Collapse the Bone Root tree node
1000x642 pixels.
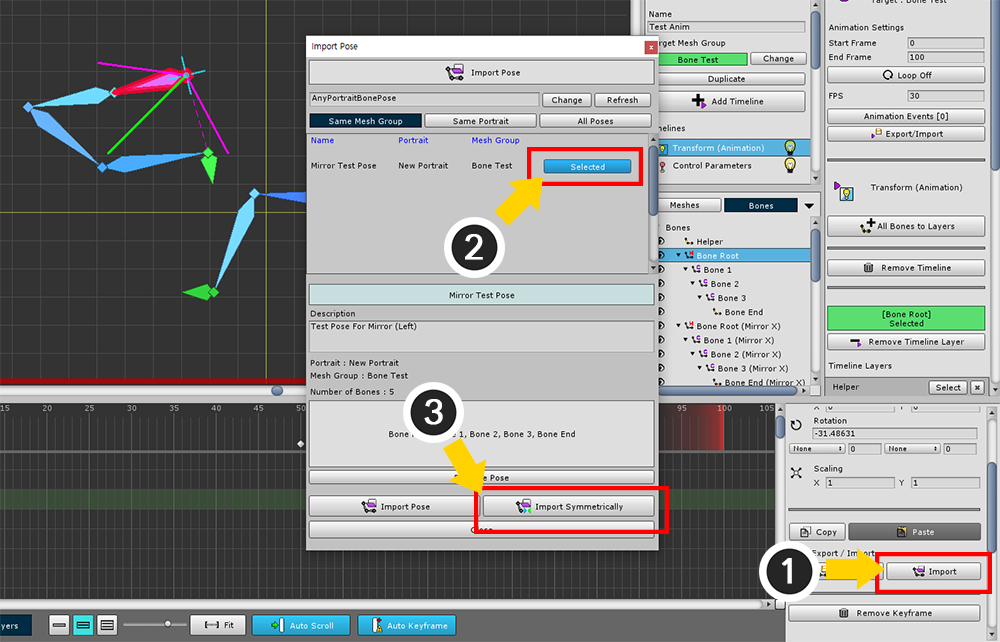[x=679, y=255]
